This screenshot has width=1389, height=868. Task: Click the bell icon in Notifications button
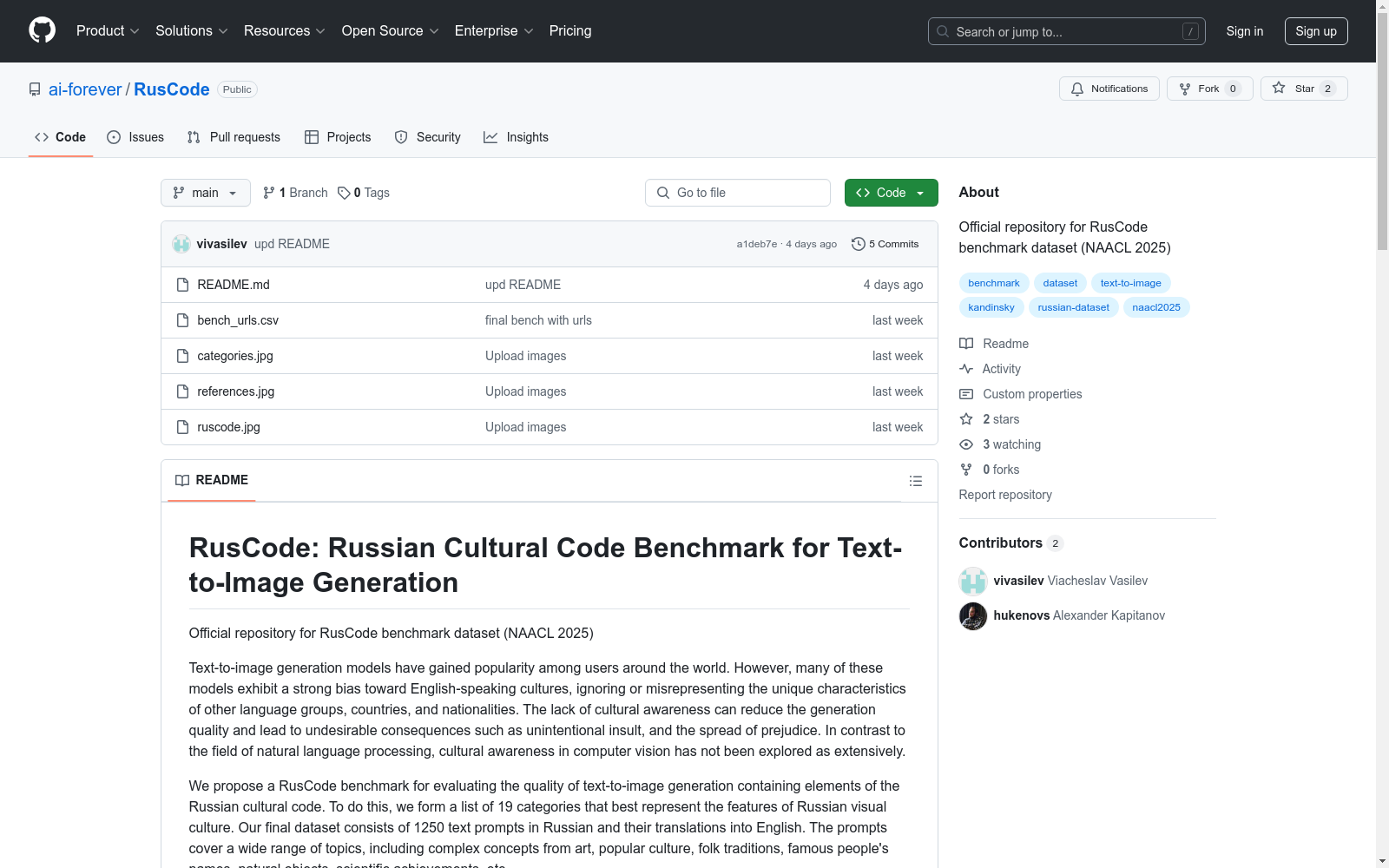(1077, 89)
